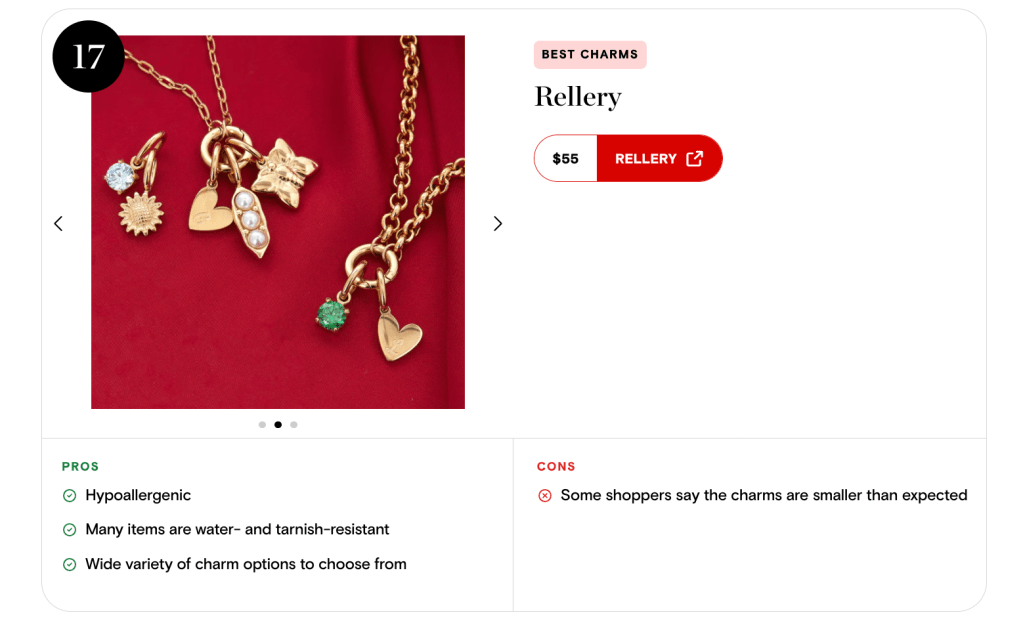Click the next image arrow

[x=498, y=223]
